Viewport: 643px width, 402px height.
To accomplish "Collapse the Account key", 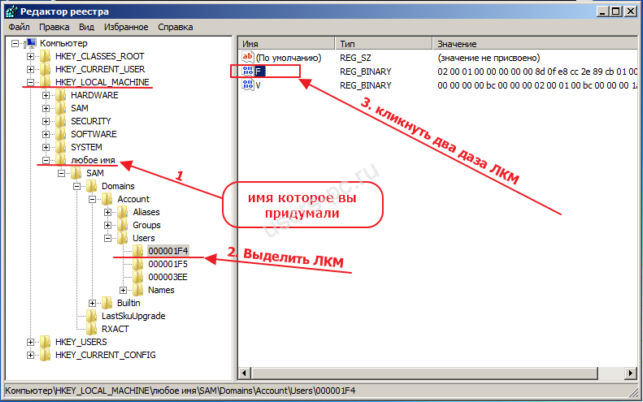I will click(x=92, y=199).
